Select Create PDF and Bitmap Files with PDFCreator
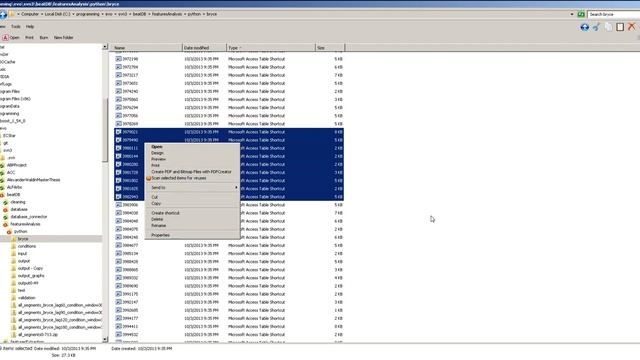This screenshot has width=640, height=360. pyautogui.click(x=191, y=172)
